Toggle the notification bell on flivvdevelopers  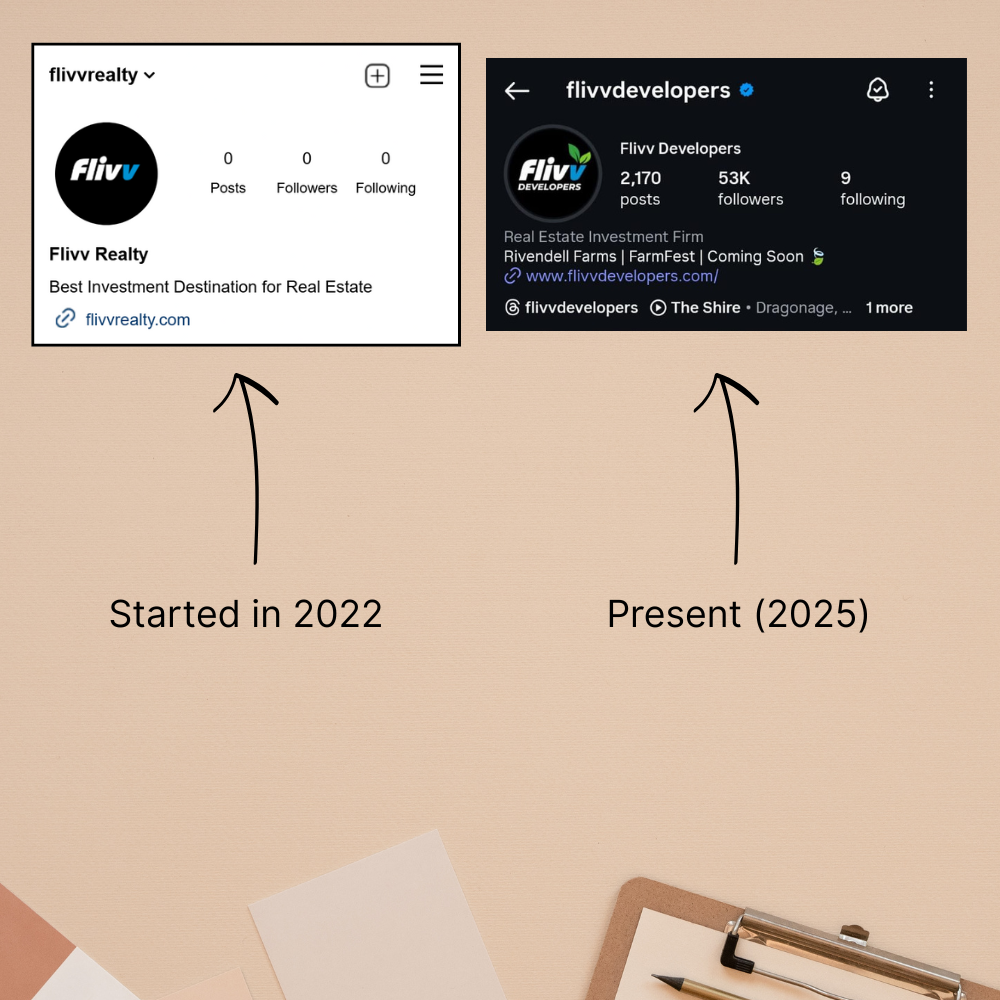(878, 90)
